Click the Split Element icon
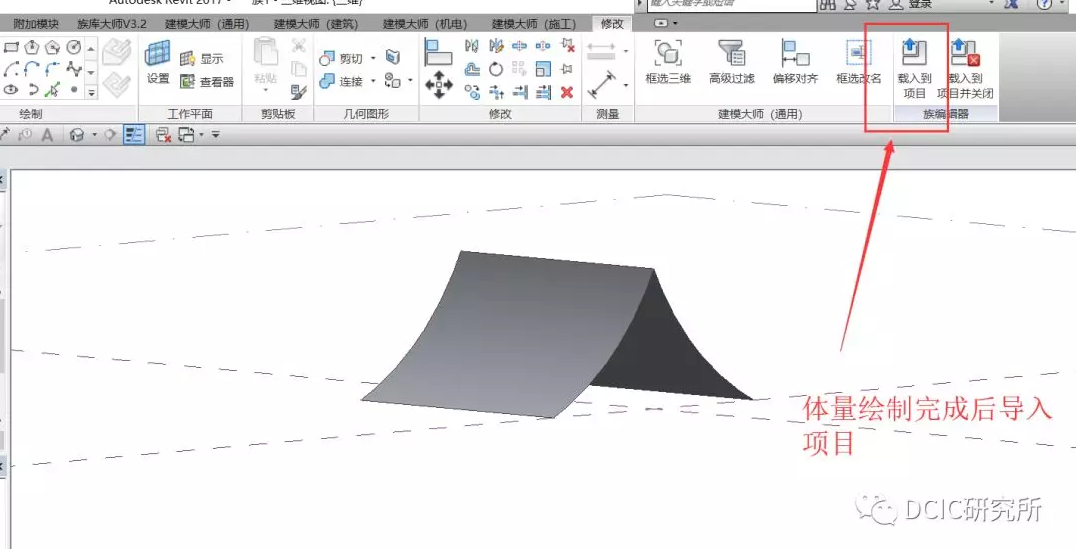Screen dimensions: 1076x549 (x=519, y=46)
